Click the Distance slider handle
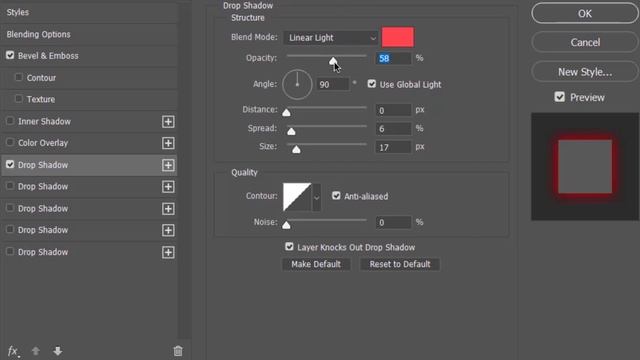 pyautogui.click(x=287, y=113)
